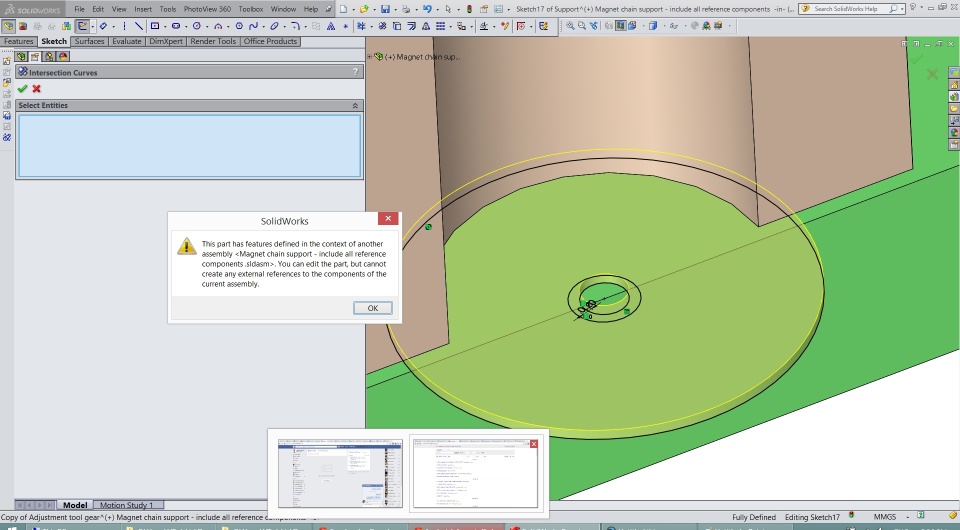
Task: Open the Trim Entities dropdown arrow
Action: 372,26
